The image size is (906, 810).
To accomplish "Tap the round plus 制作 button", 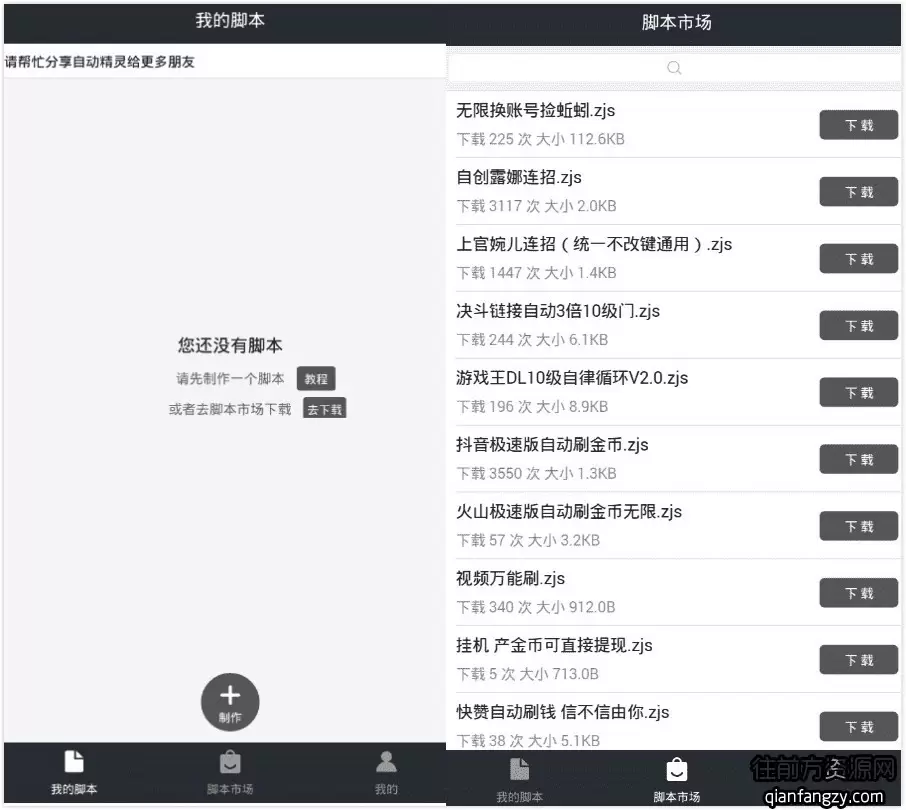I will (230, 702).
